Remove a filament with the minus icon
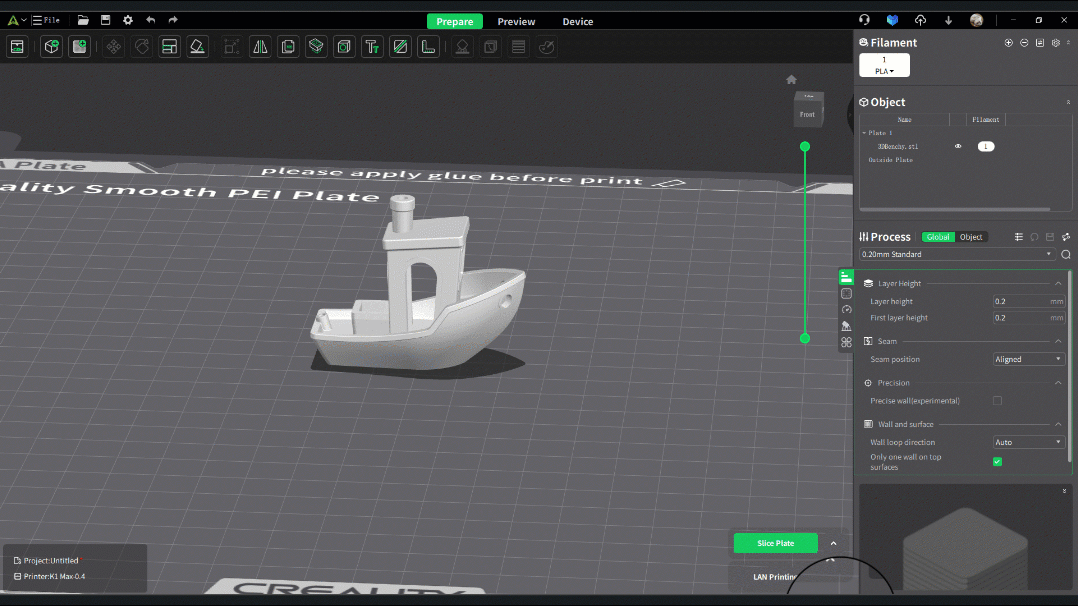 (1024, 43)
